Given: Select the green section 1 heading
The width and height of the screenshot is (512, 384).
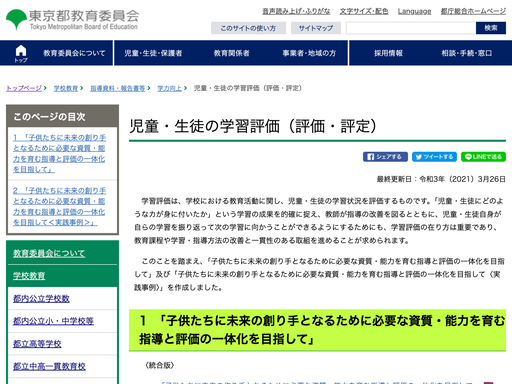Looking at the screenshot, I should point(317,330).
